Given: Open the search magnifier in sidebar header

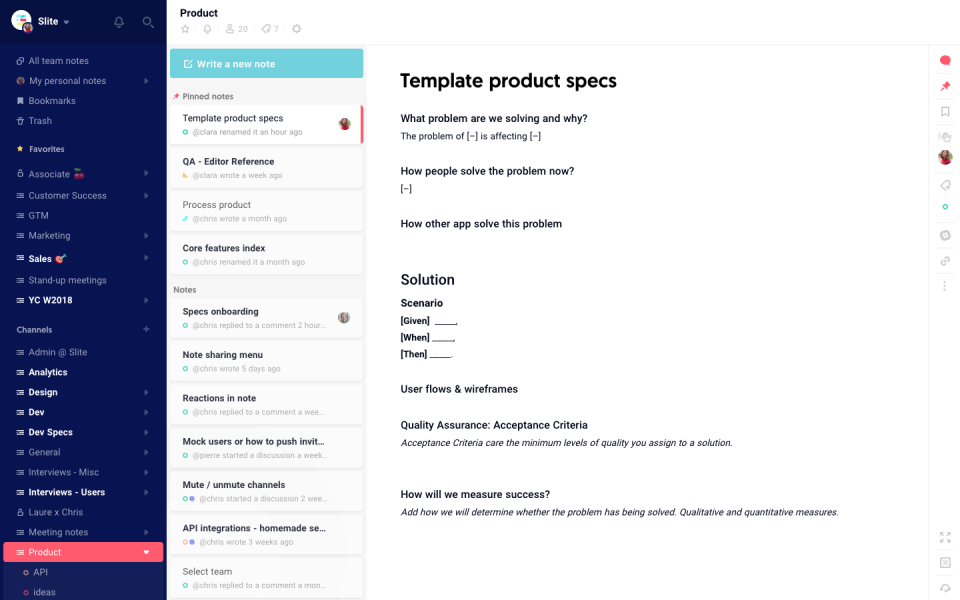Looking at the screenshot, I should point(148,22).
